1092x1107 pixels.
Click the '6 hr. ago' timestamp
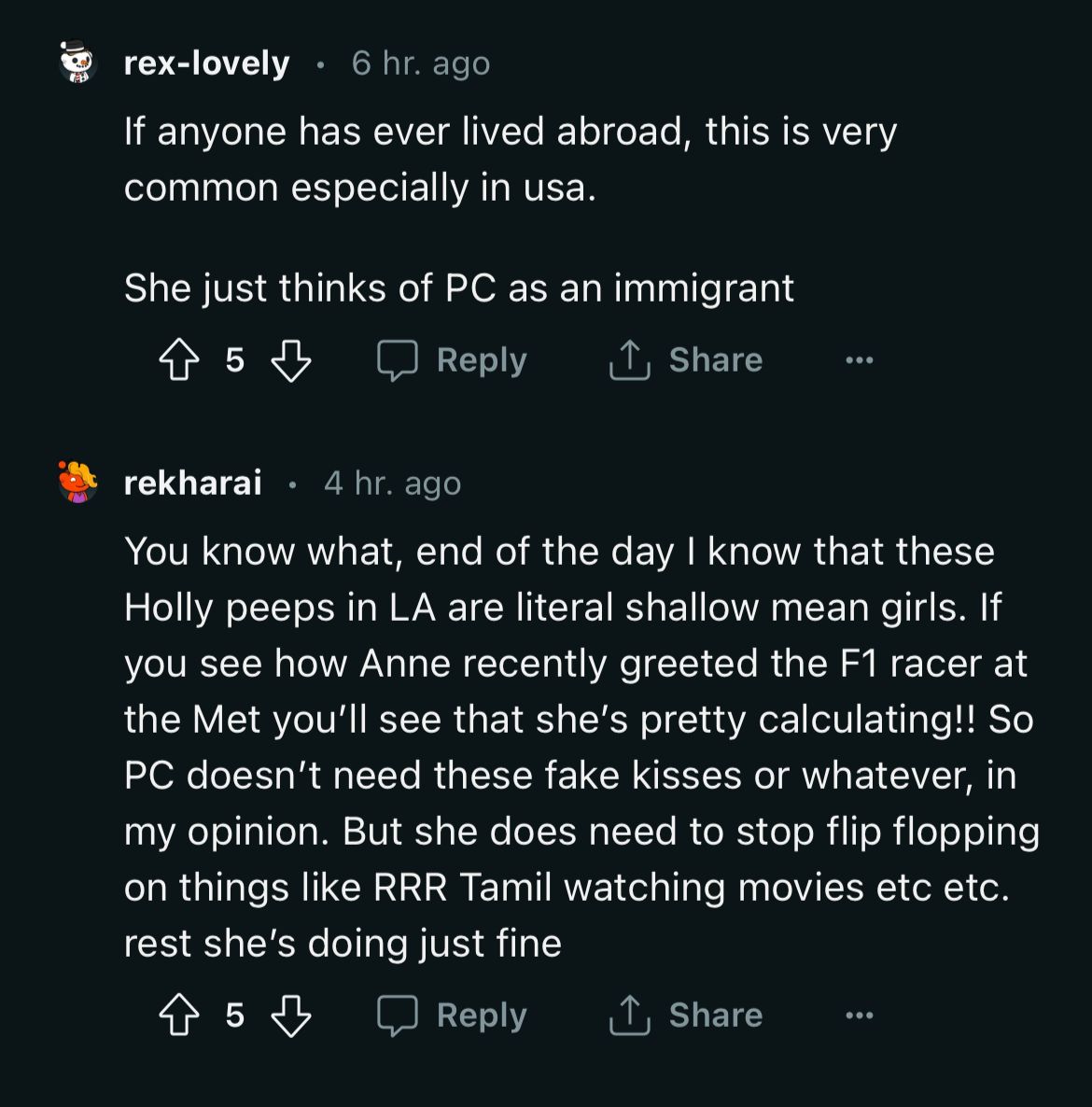point(420,63)
